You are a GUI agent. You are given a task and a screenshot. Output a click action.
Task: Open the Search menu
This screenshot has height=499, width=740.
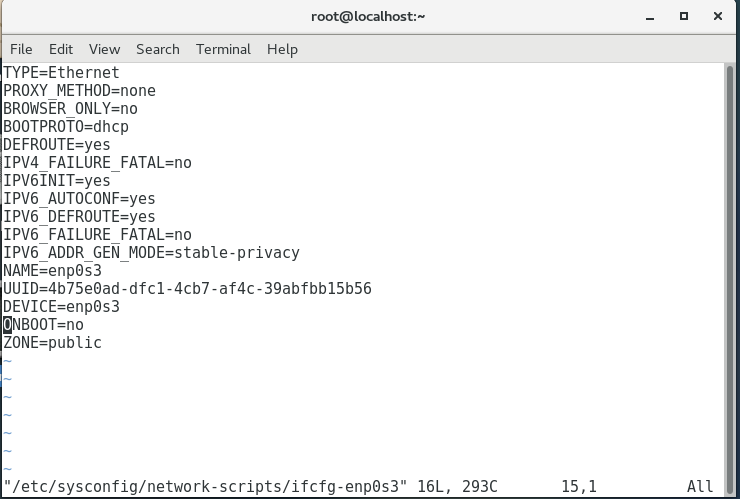(x=158, y=49)
